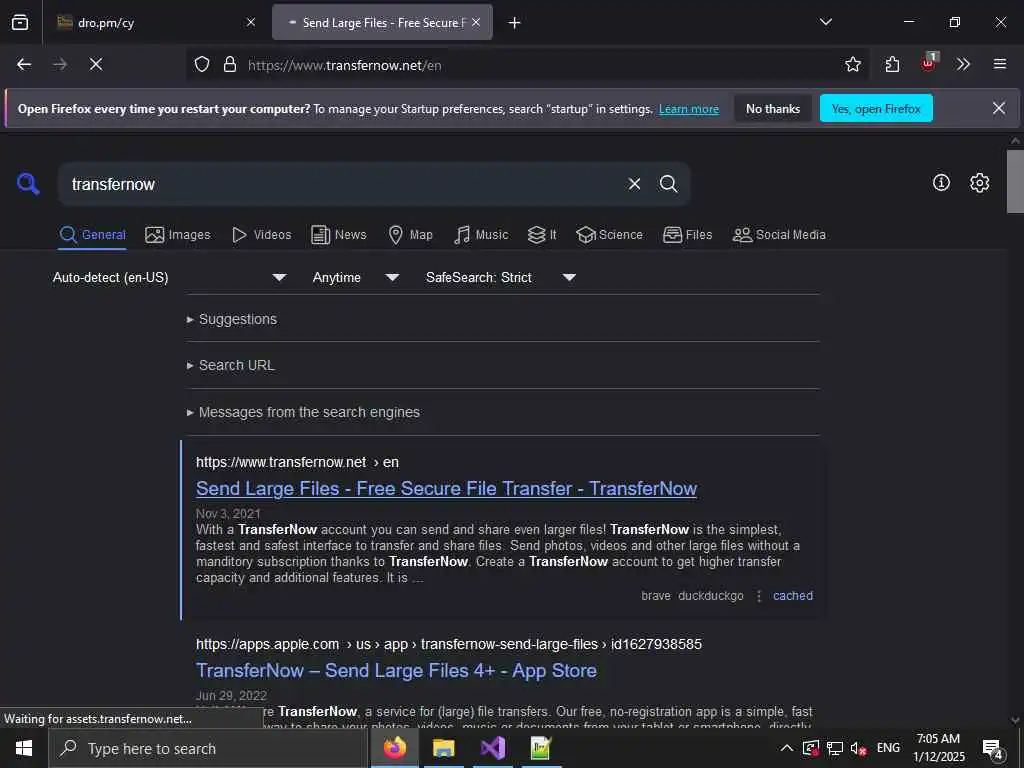This screenshot has width=1024, height=768.
Task: Open Send Large Files result link
Action: tap(447, 488)
